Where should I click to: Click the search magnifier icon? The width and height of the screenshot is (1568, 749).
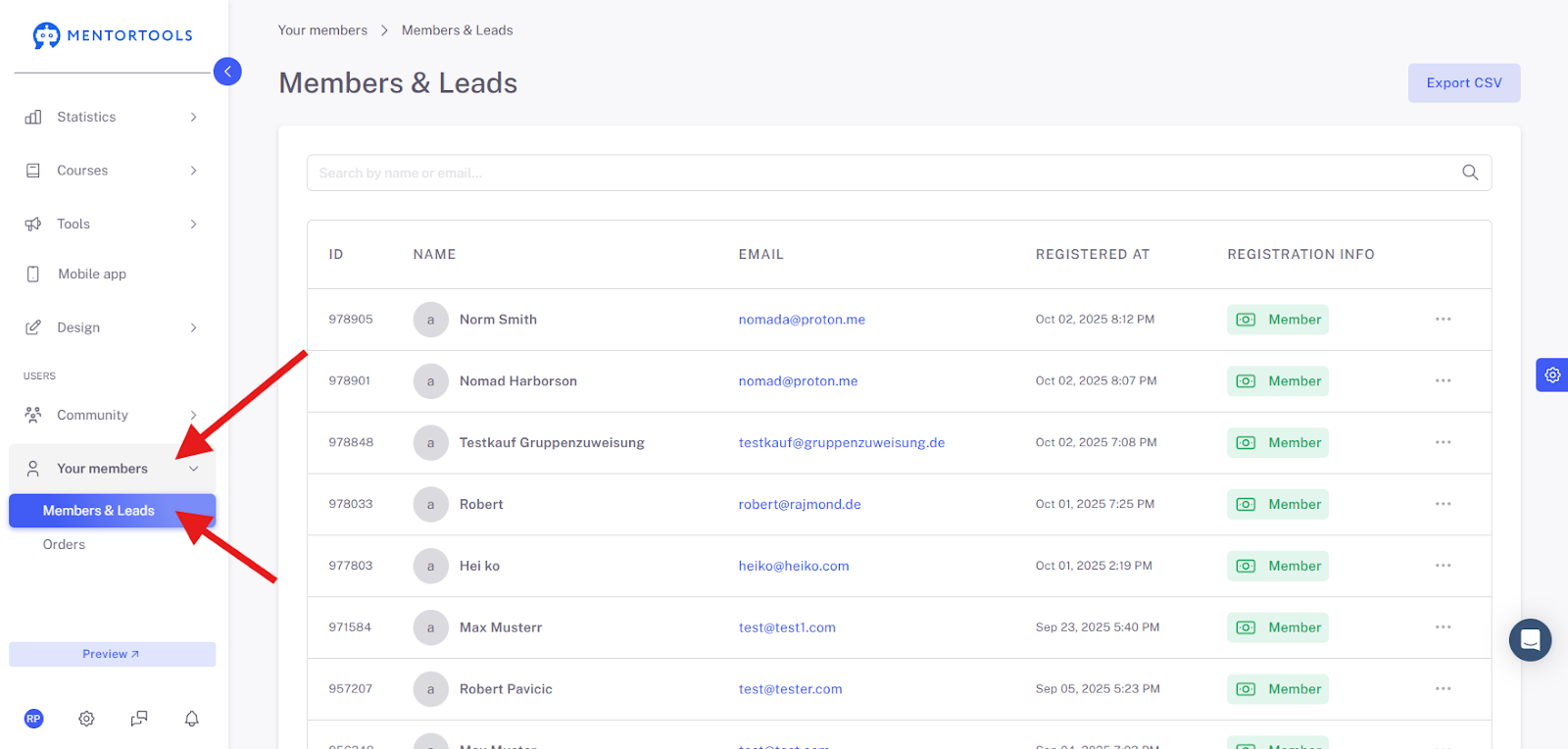point(1470,173)
